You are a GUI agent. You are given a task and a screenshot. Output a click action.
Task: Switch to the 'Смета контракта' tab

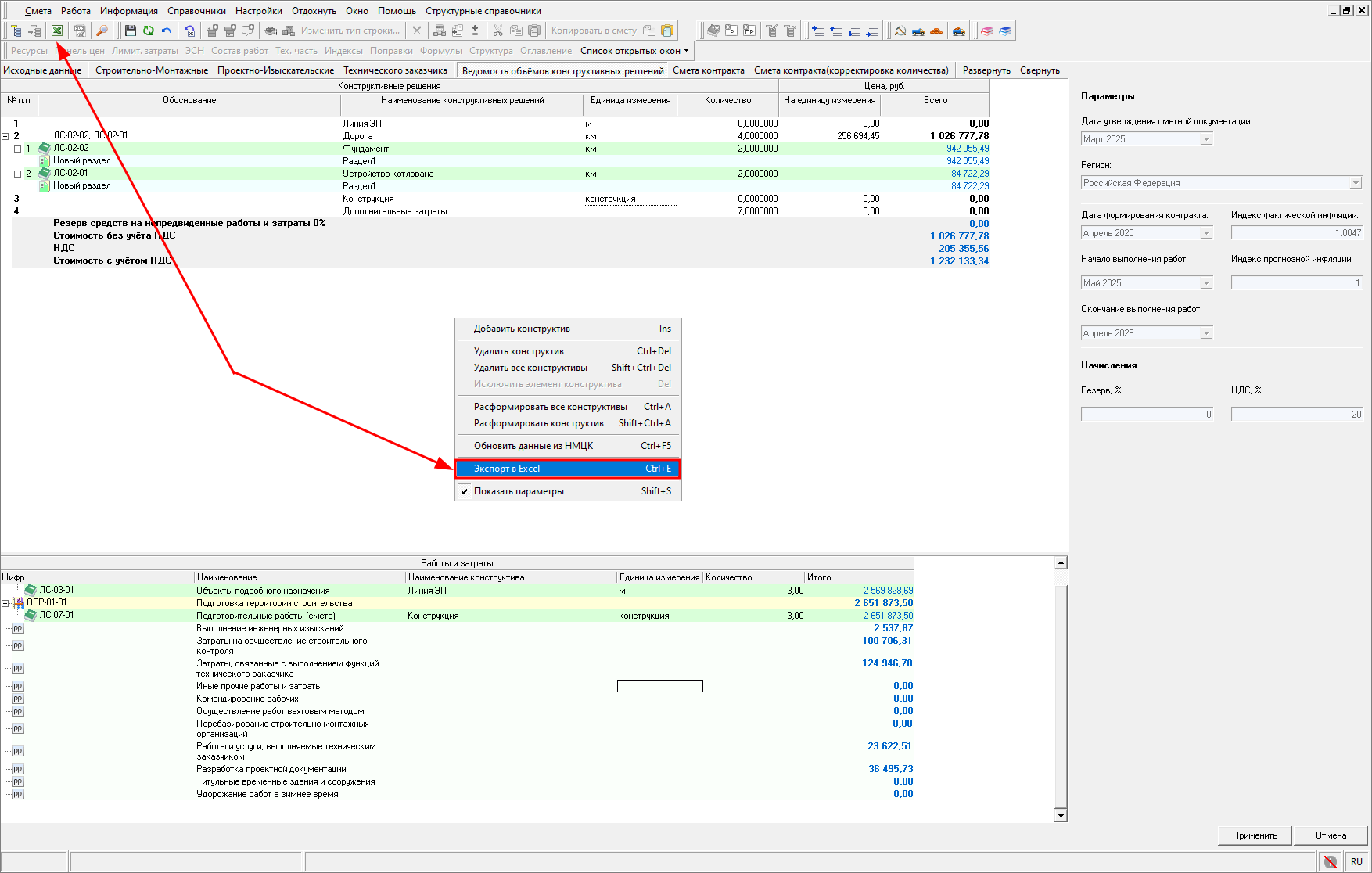click(708, 70)
